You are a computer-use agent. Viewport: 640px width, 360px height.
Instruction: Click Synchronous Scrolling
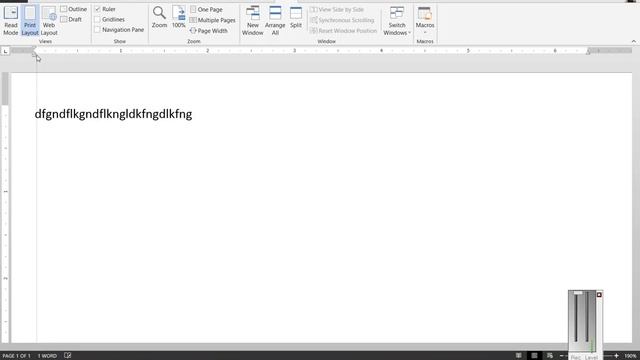tap(342, 20)
